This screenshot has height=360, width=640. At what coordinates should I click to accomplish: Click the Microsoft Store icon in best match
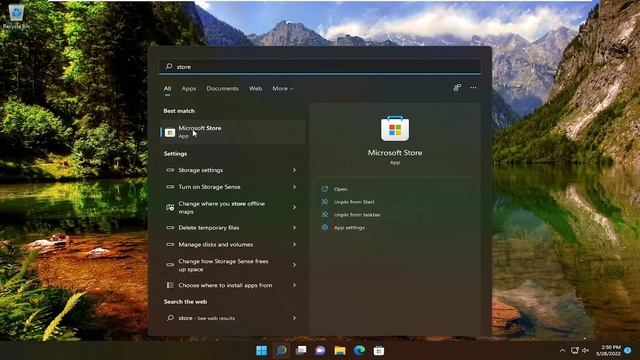170,132
